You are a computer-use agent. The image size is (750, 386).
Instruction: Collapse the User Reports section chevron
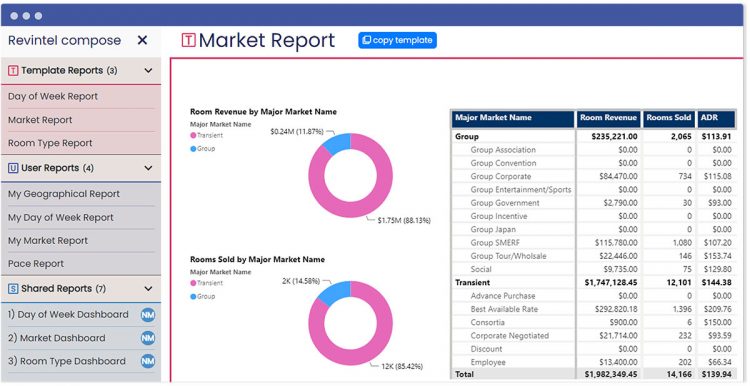click(148, 168)
